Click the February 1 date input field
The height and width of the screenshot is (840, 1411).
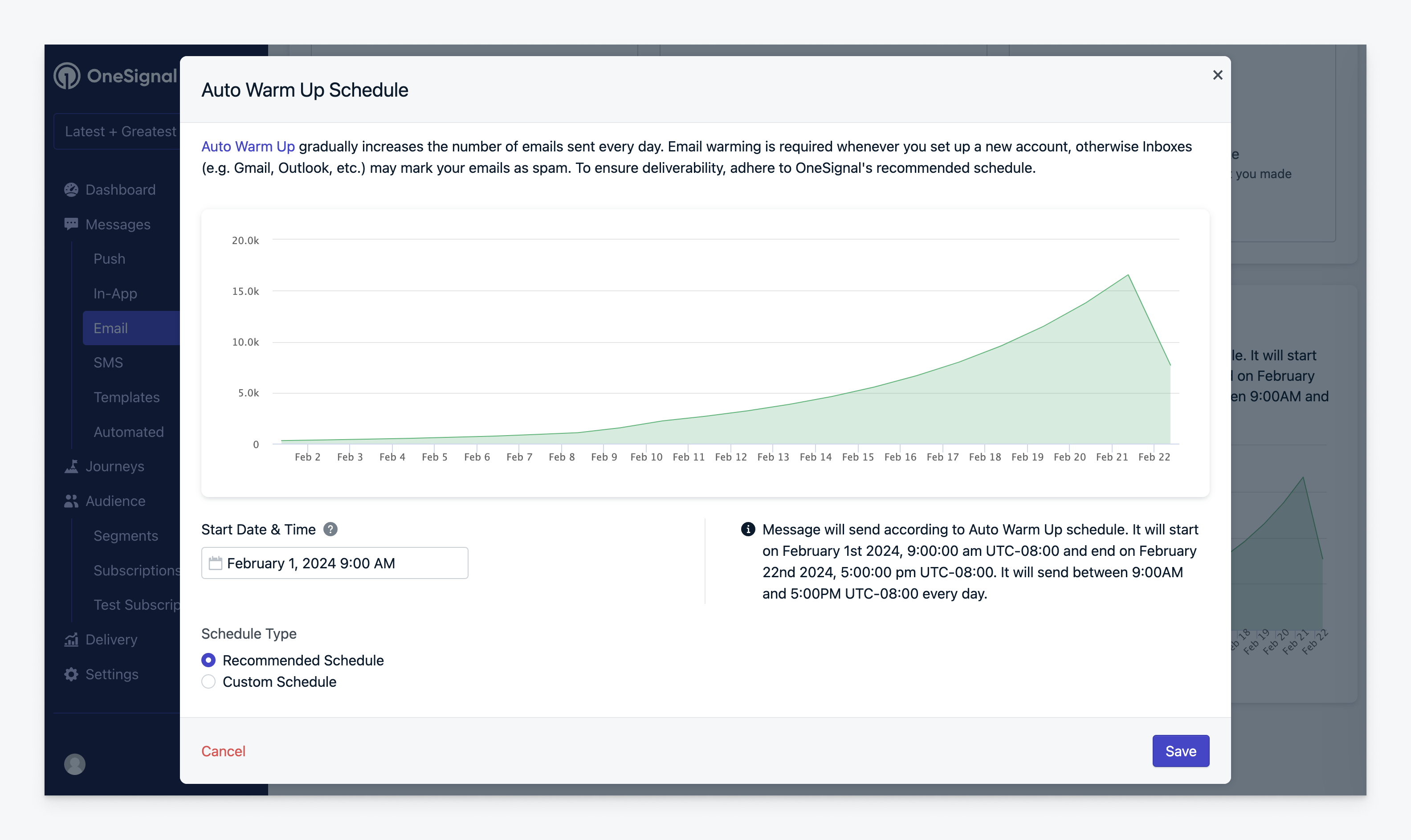coord(334,563)
